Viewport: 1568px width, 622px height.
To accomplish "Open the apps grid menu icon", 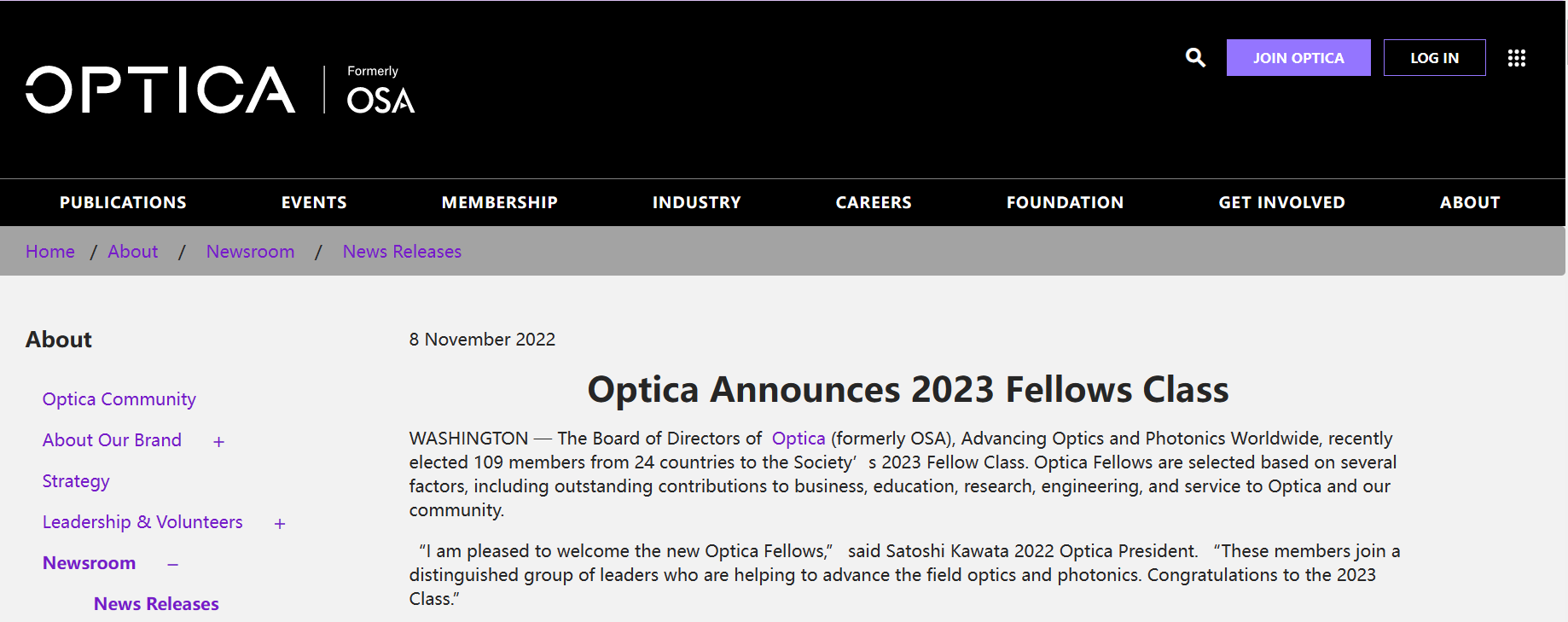I will pyautogui.click(x=1516, y=58).
